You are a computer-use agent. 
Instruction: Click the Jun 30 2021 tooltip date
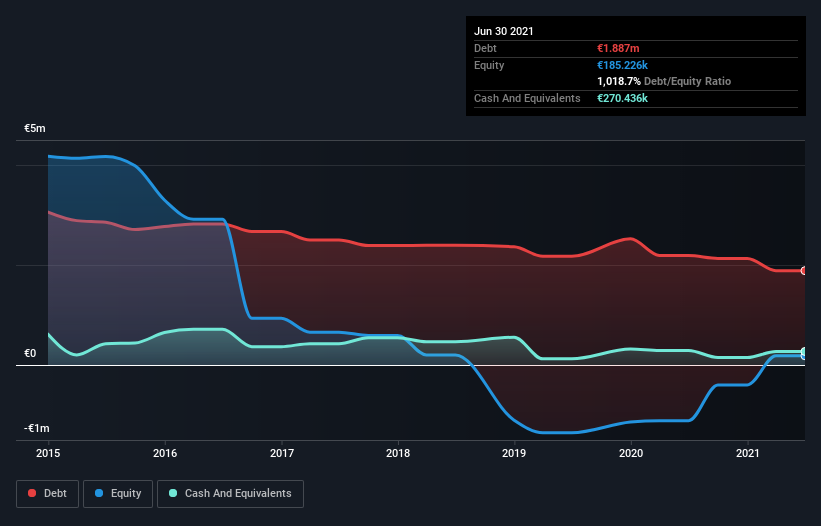click(x=504, y=31)
